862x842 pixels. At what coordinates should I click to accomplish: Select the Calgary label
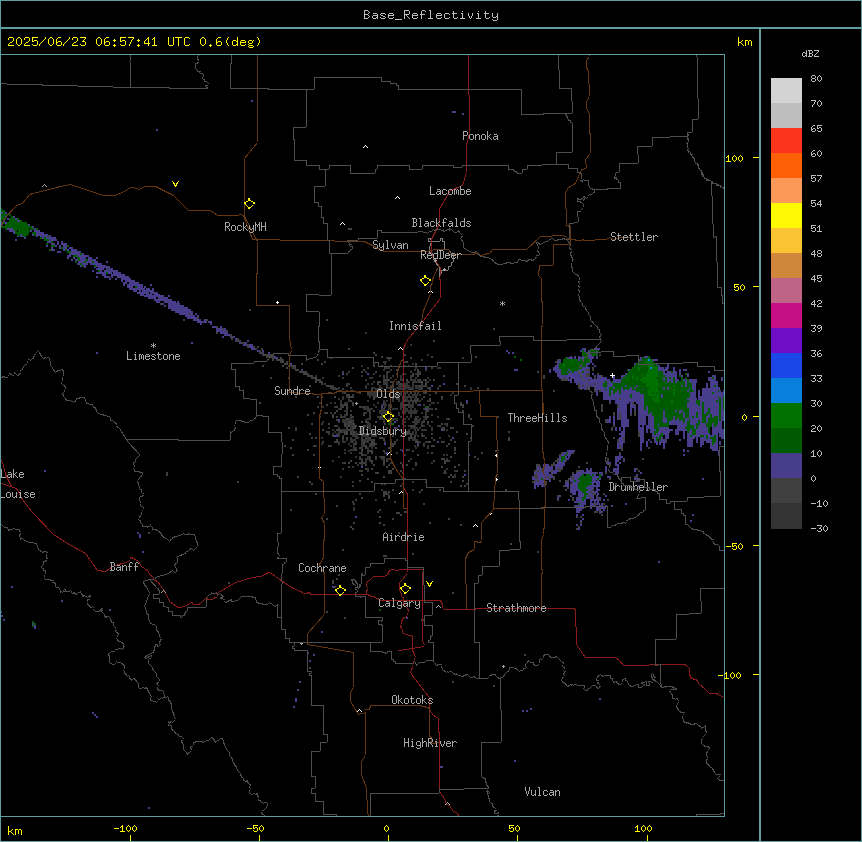(399, 603)
